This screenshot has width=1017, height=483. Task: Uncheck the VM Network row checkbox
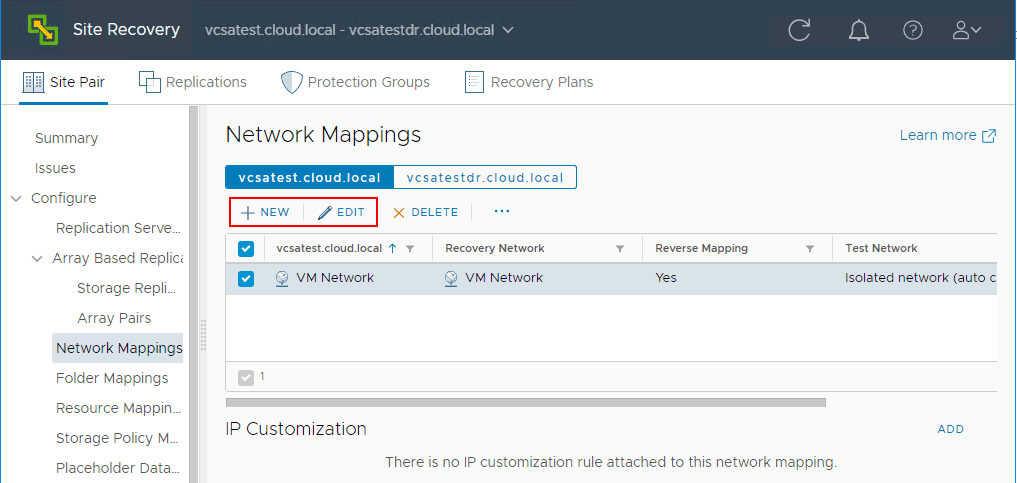246,278
